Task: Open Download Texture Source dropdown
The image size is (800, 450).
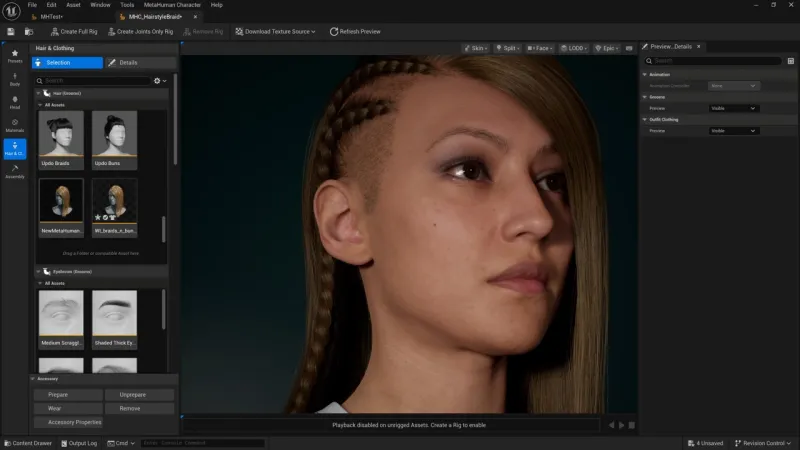Action: pyautogui.click(x=275, y=31)
